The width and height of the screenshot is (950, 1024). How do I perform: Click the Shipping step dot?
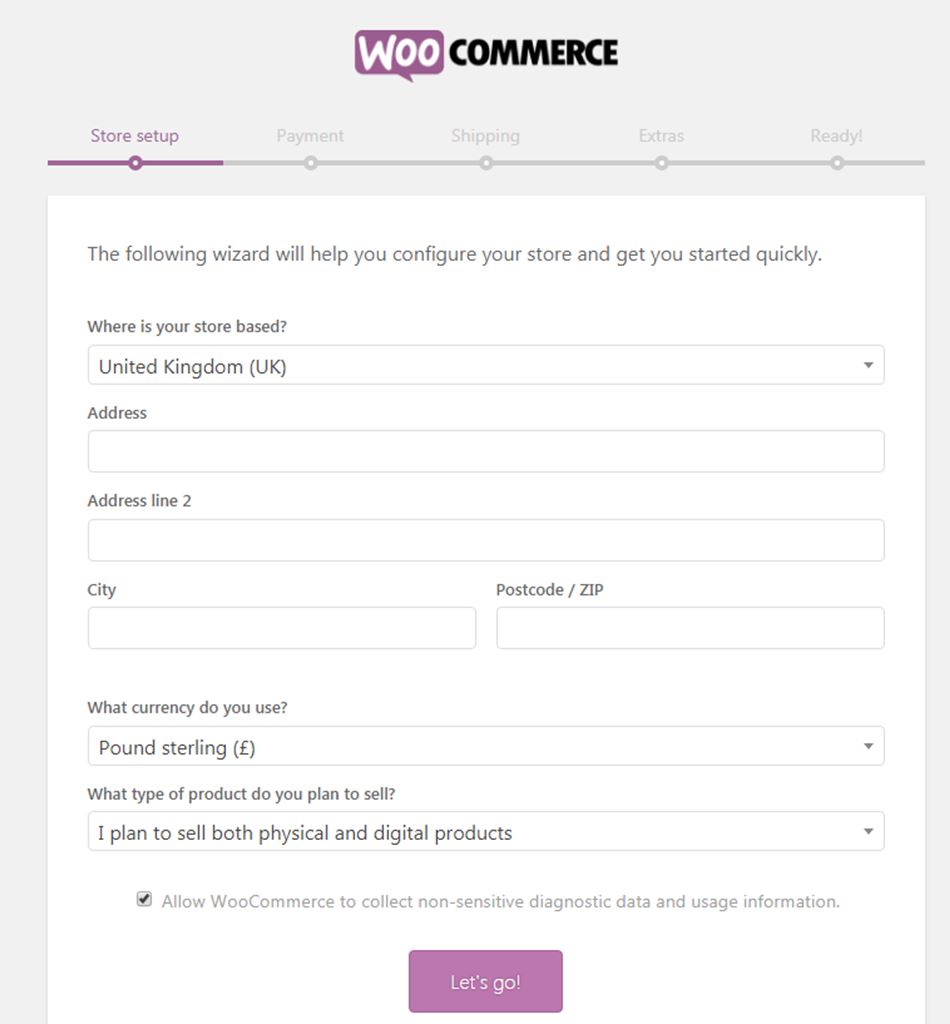click(486, 163)
